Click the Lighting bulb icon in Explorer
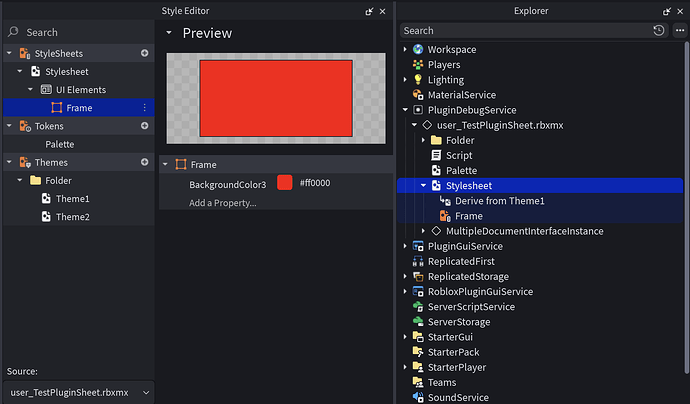Screen dimensions: 690x404 pos(418,79)
